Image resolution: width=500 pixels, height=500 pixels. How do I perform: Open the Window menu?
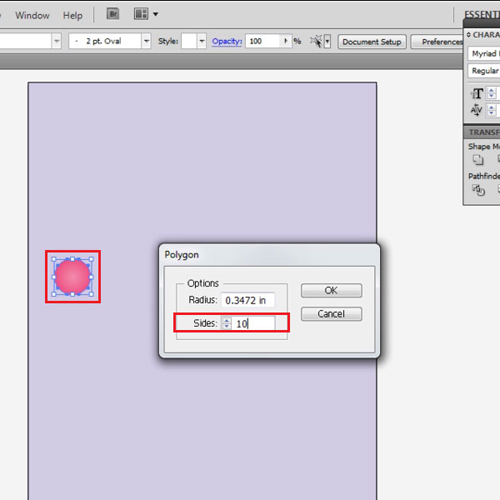point(32,15)
